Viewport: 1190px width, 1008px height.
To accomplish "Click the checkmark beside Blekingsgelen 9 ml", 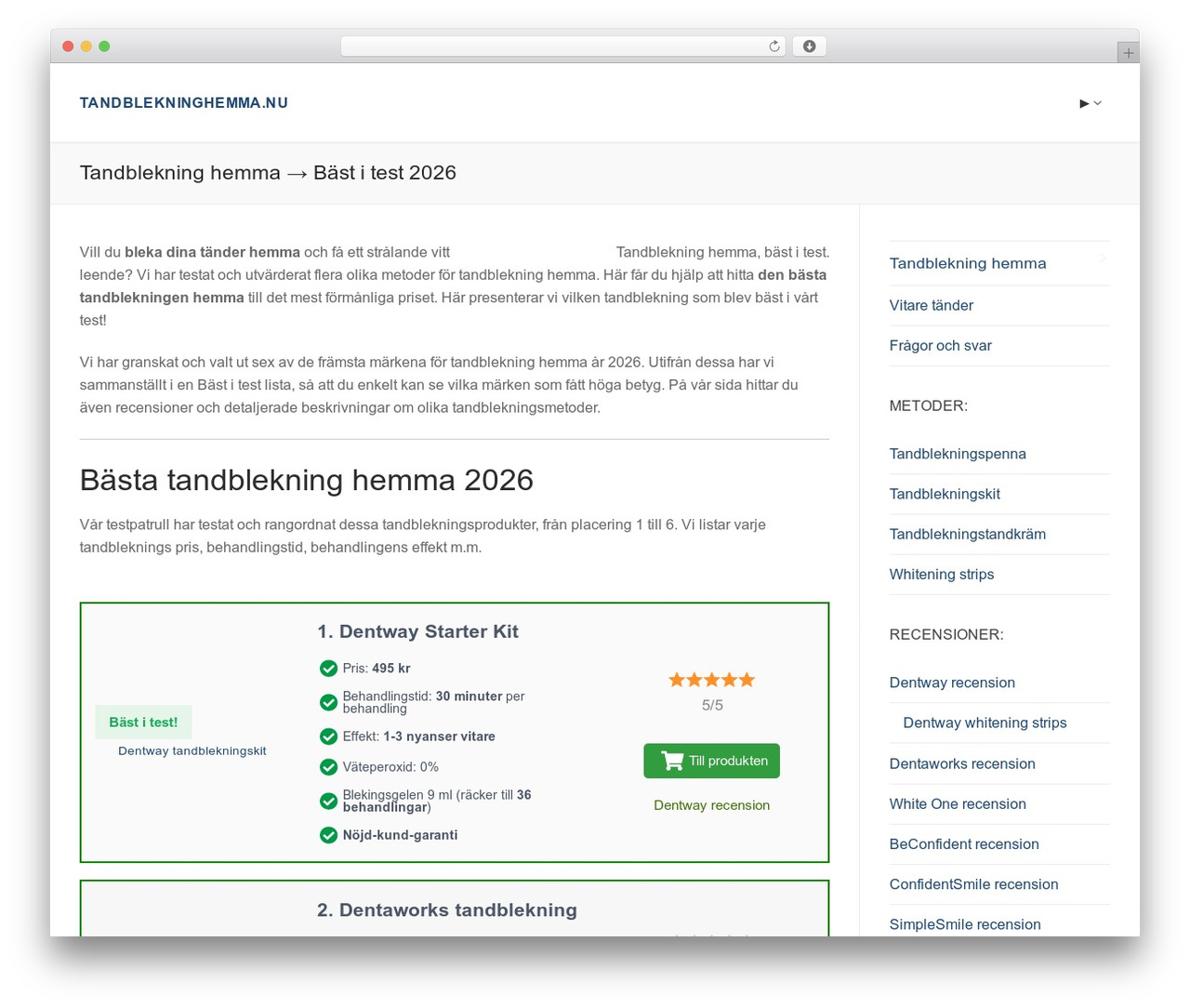I will coord(328,801).
